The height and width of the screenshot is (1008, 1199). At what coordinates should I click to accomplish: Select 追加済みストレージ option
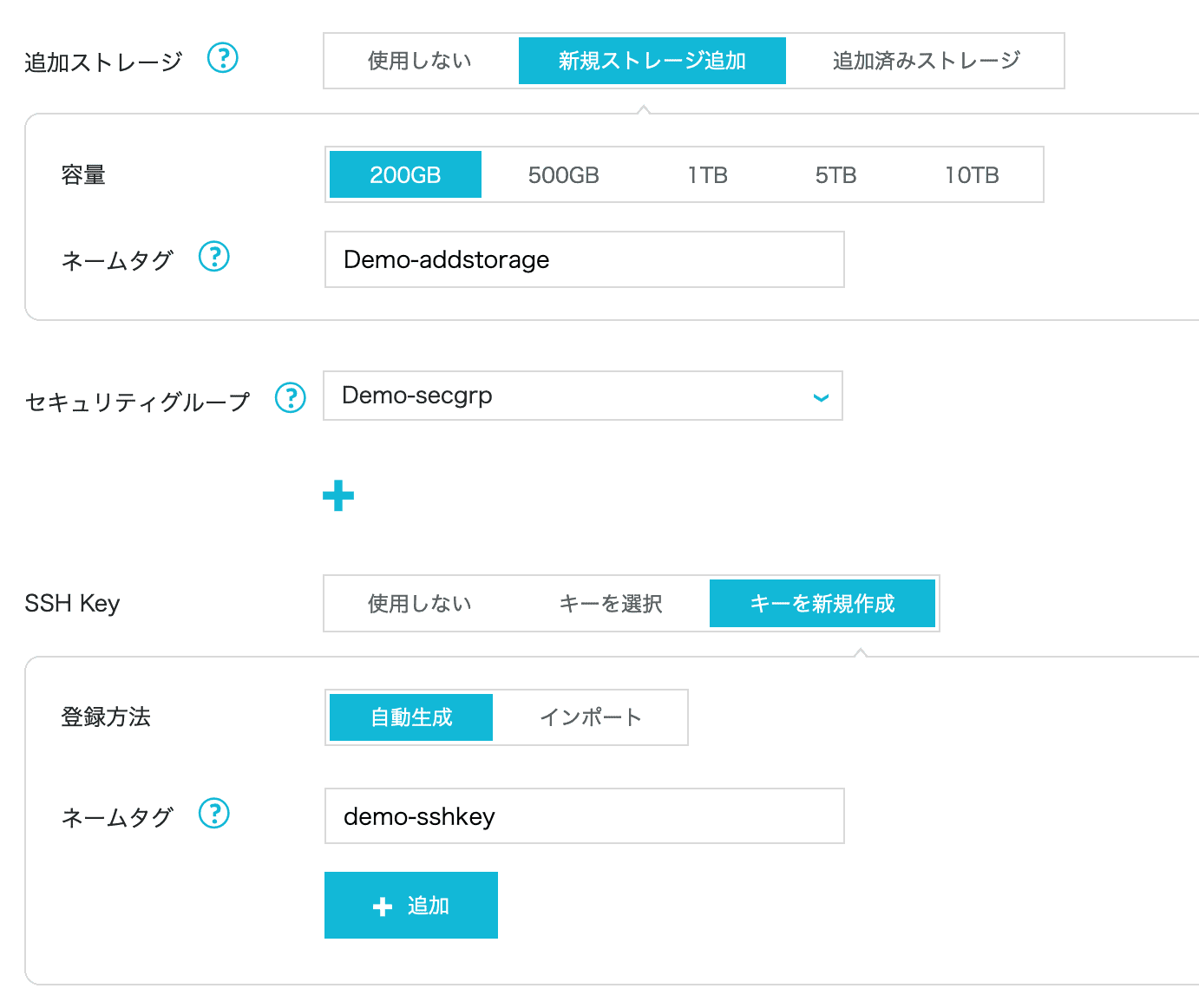[x=927, y=61]
